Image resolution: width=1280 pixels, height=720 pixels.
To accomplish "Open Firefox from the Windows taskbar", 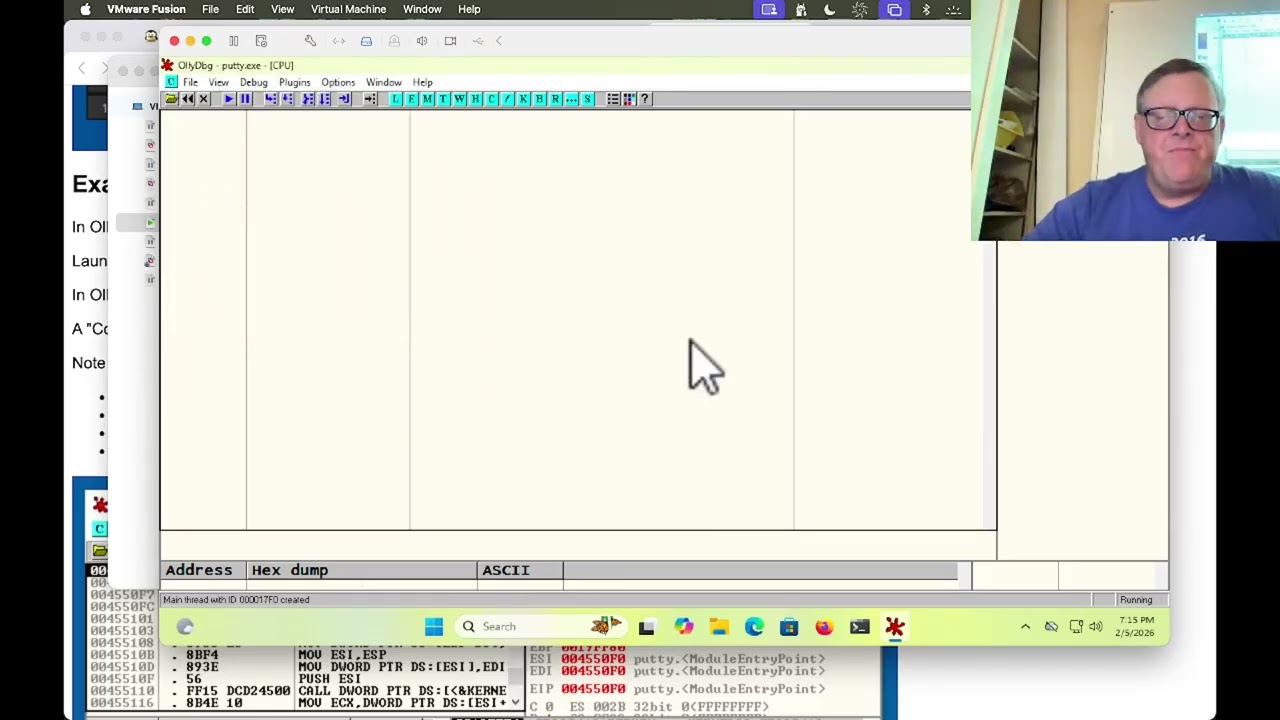I will (824, 627).
